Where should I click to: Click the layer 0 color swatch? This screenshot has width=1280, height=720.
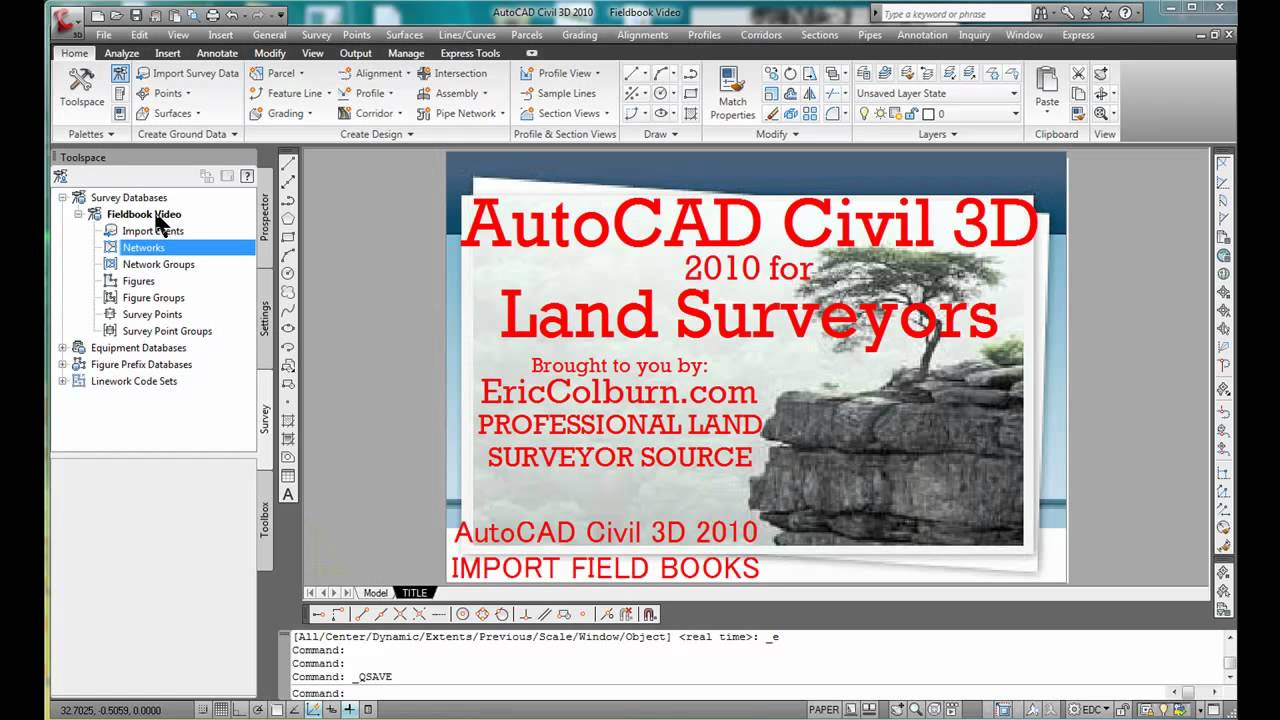[x=928, y=114]
